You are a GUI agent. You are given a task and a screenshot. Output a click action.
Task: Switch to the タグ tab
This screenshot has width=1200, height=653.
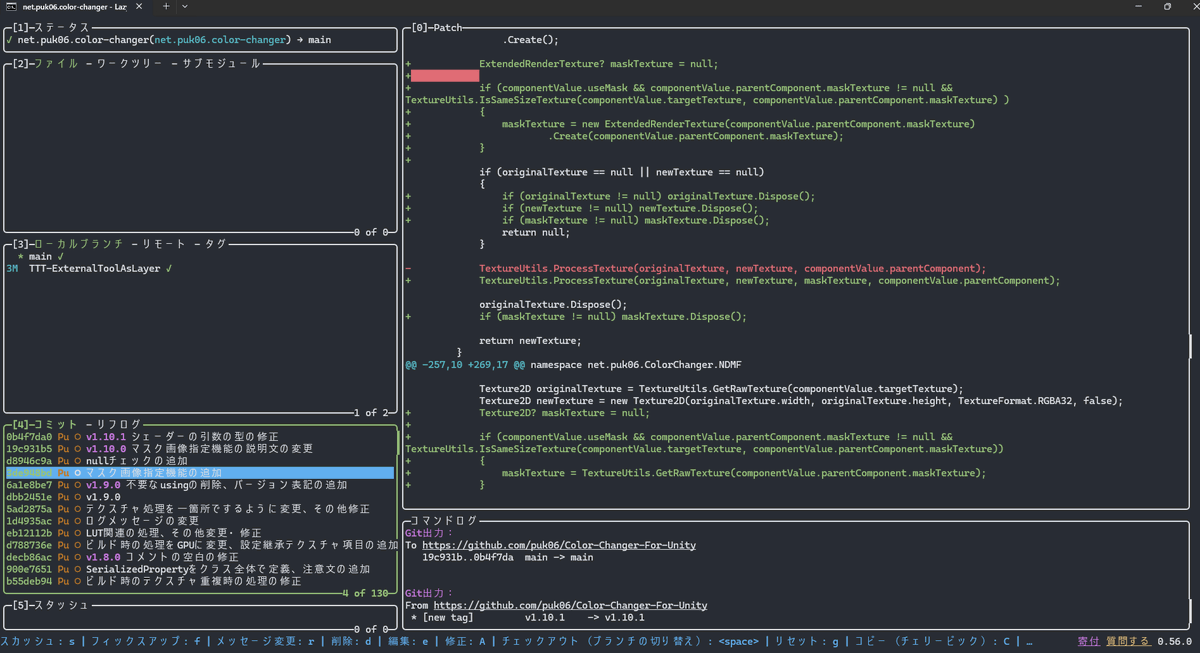point(215,243)
